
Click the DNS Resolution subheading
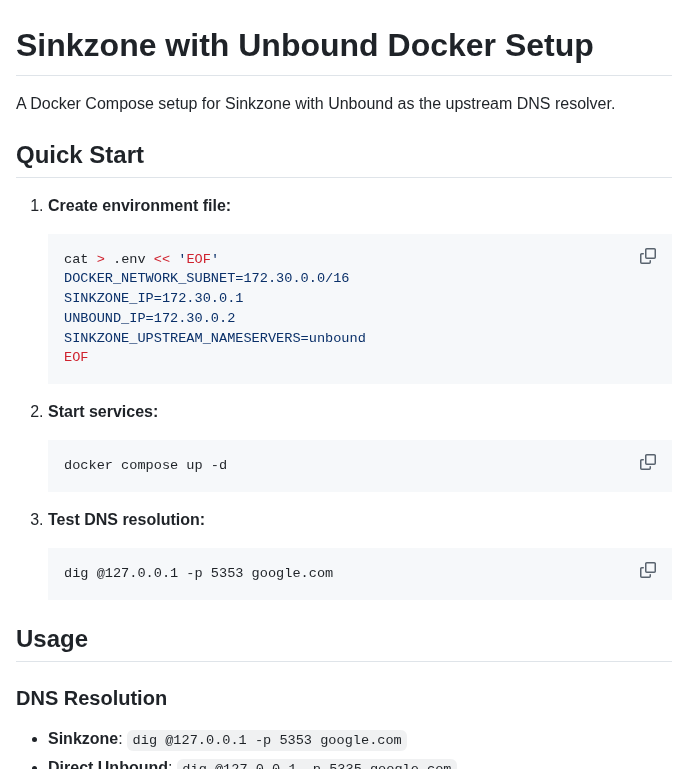coord(91,698)
